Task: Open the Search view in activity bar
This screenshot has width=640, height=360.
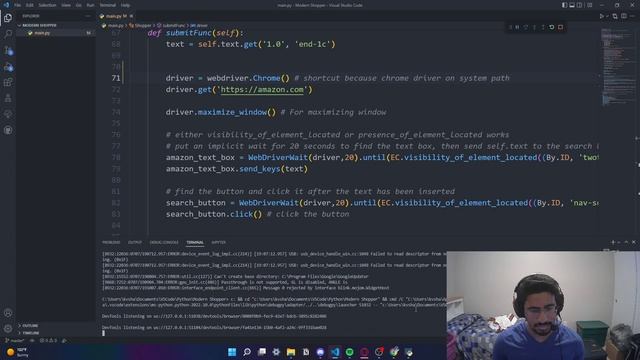Action: (8, 34)
